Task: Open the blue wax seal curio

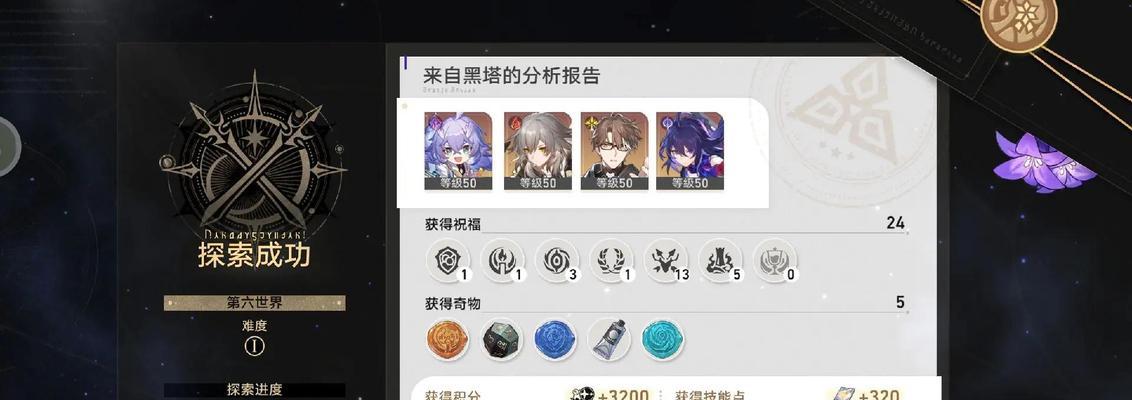Action: pyautogui.click(x=555, y=340)
